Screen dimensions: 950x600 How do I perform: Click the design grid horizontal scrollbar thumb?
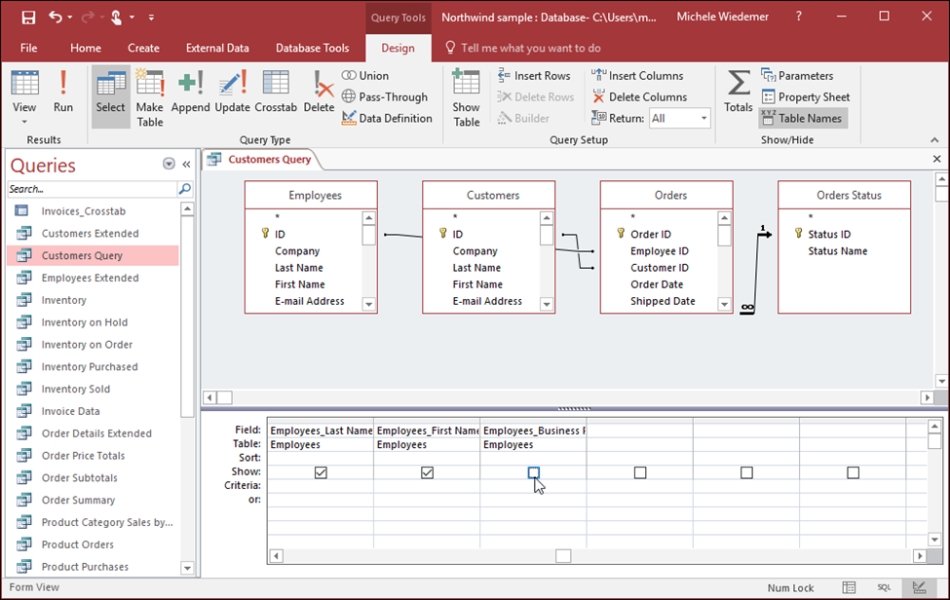[563, 556]
